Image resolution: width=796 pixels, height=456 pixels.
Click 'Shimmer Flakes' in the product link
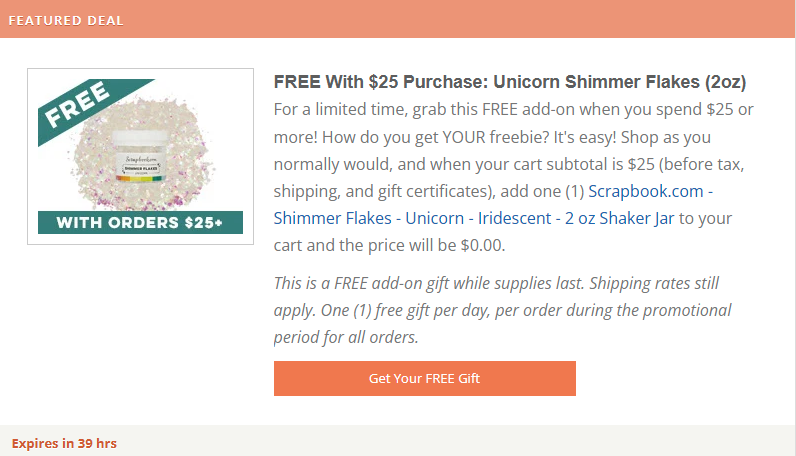334,218
